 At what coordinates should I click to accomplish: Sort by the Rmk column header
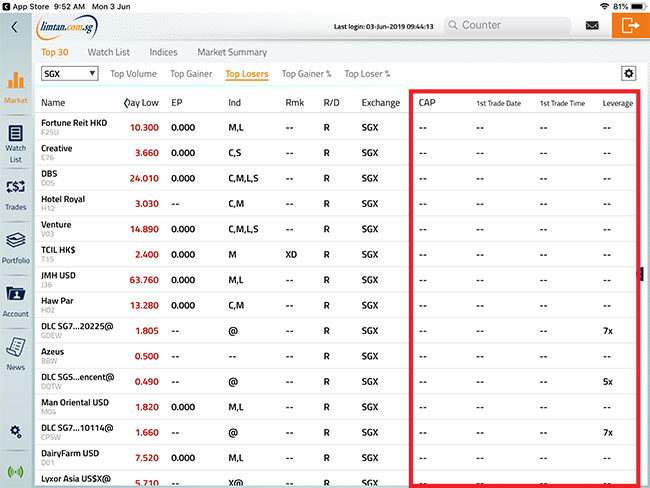click(x=294, y=103)
